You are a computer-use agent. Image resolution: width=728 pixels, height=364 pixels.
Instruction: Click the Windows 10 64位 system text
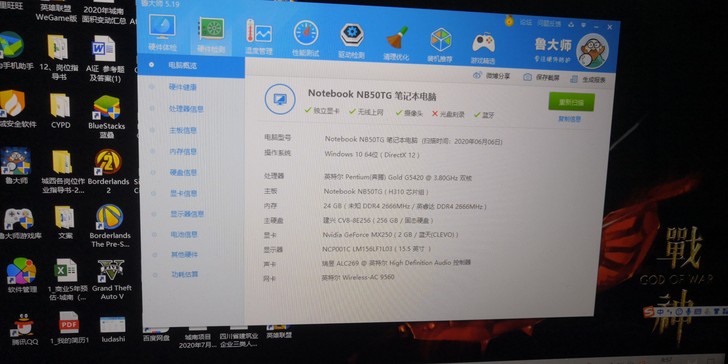[371, 154]
